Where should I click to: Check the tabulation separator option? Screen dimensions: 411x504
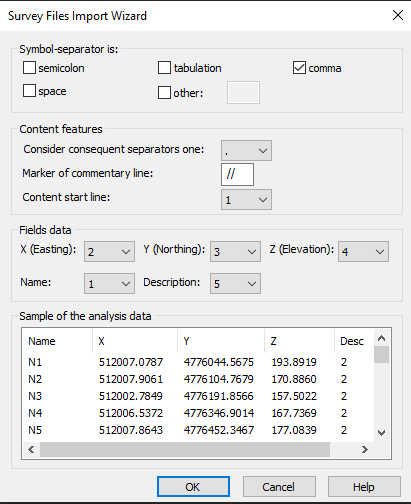click(x=164, y=68)
